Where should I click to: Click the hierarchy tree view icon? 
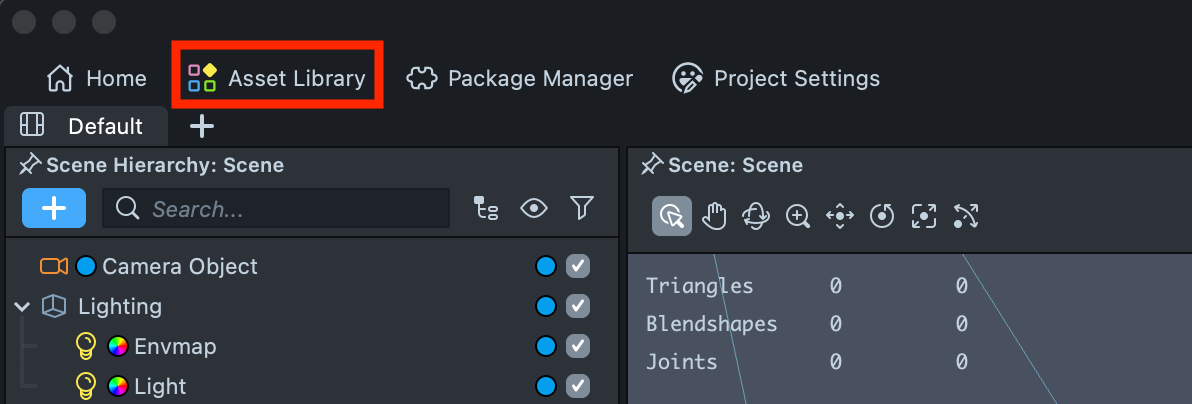point(486,208)
